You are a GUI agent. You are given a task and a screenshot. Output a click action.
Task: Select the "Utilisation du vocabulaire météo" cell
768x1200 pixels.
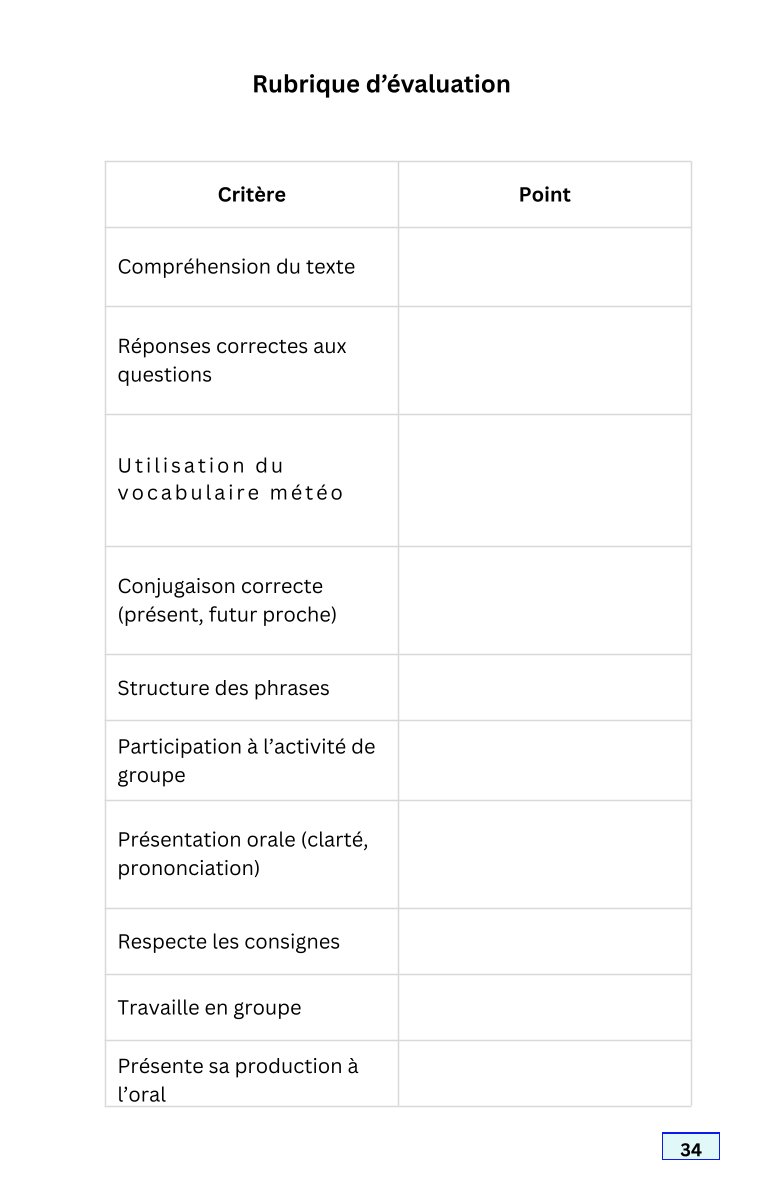230,479
